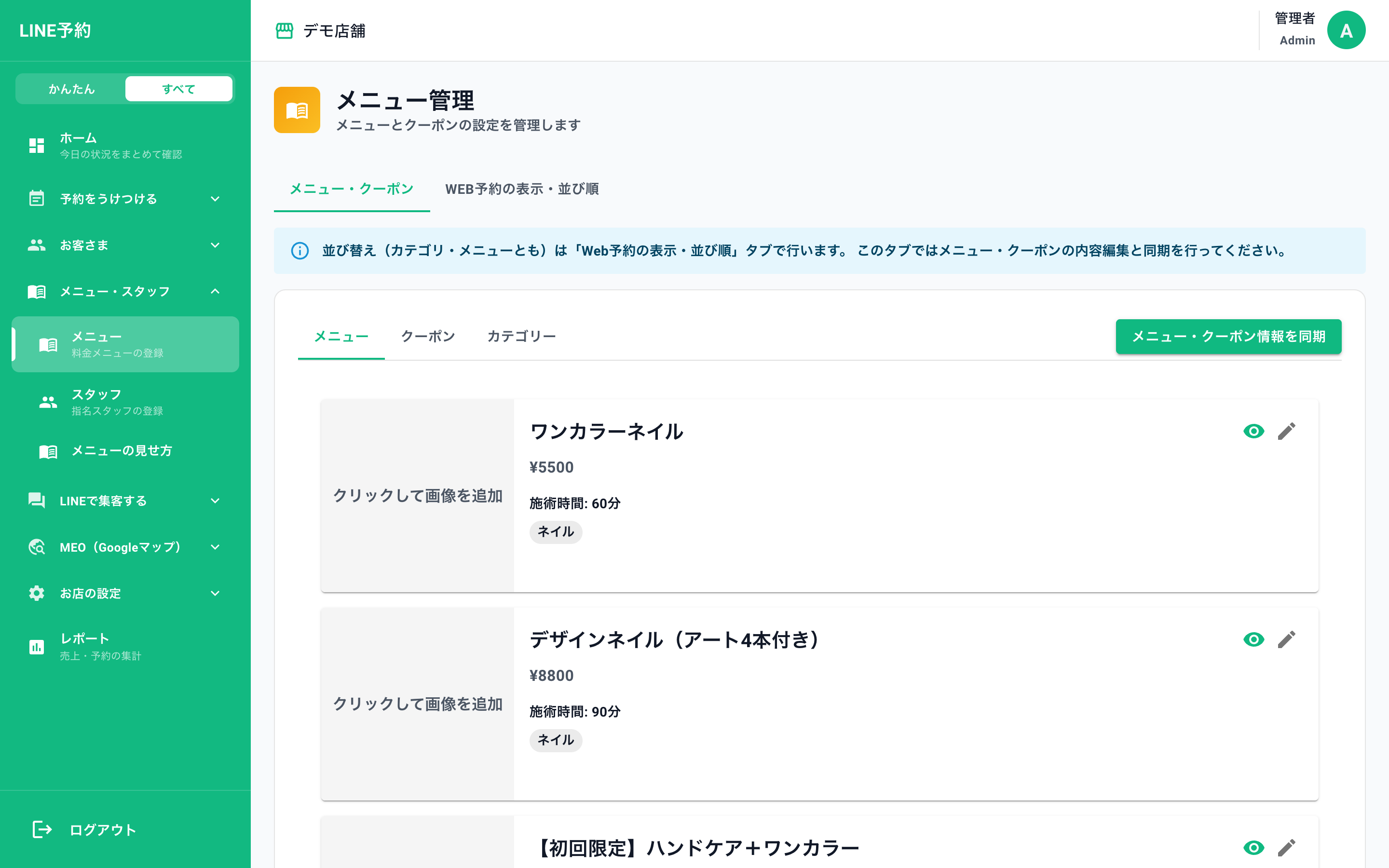This screenshot has width=1389, height=868.
Task: Select the カテゴリー sub-tab
Action: [521, 337]
